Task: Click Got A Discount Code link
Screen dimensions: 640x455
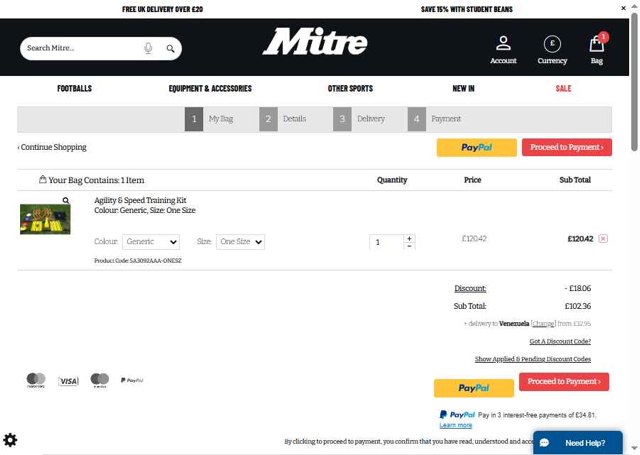Action: (560, 341)
